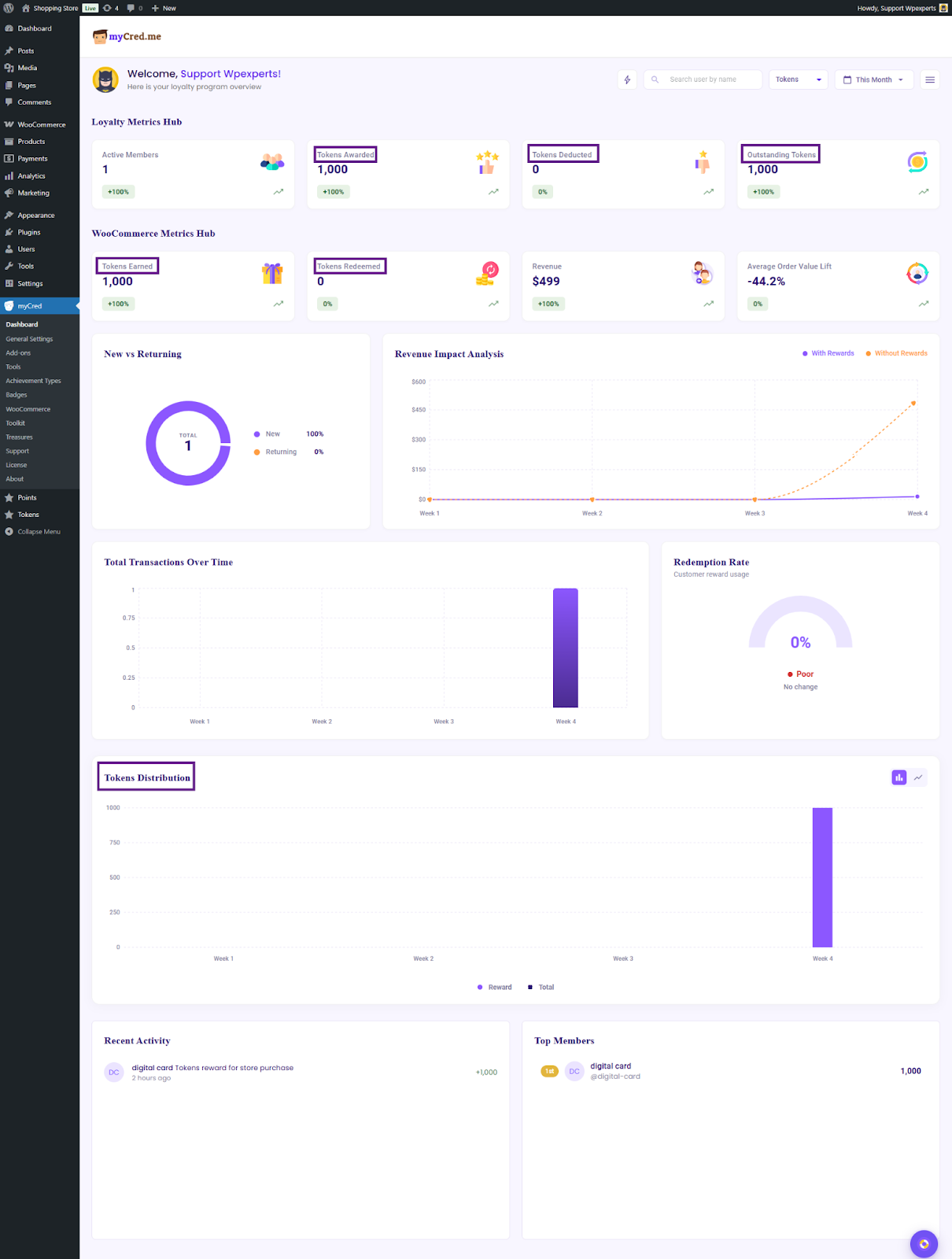952x1259 pixels.
Task: Click the Tokens Earned gift box icon
Action: click(272, 274)
